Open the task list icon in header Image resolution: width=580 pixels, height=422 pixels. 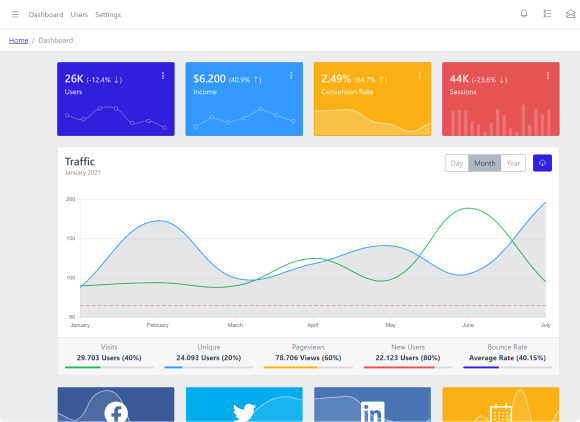click(547, 14)
